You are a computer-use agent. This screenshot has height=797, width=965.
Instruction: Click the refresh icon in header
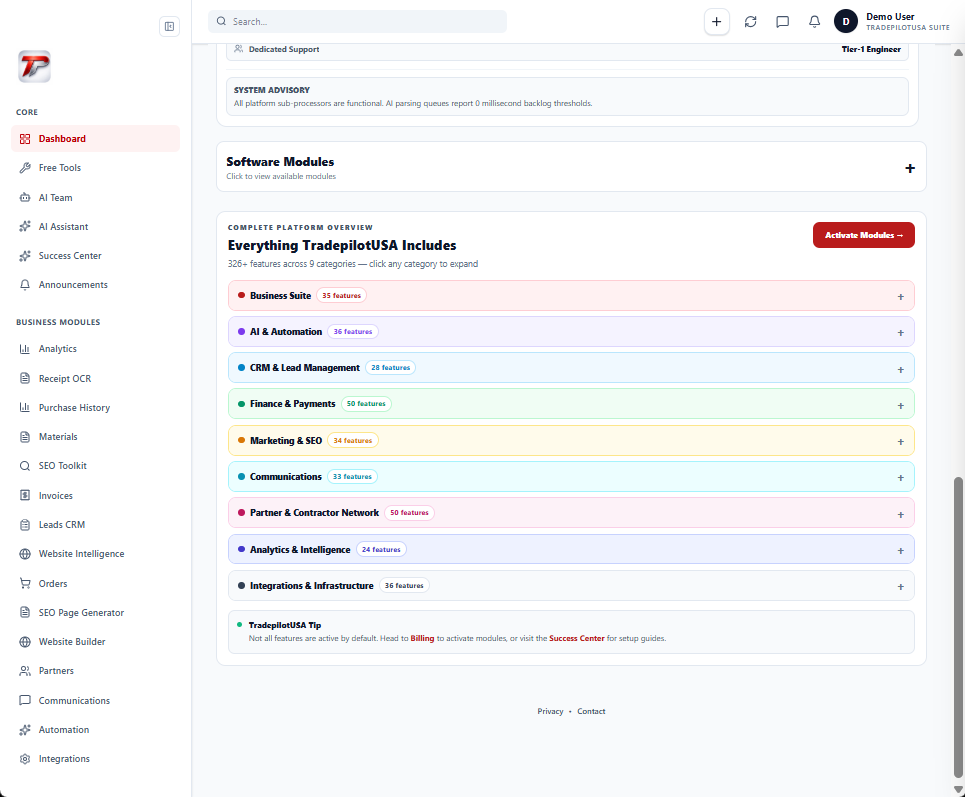point(750,22)
